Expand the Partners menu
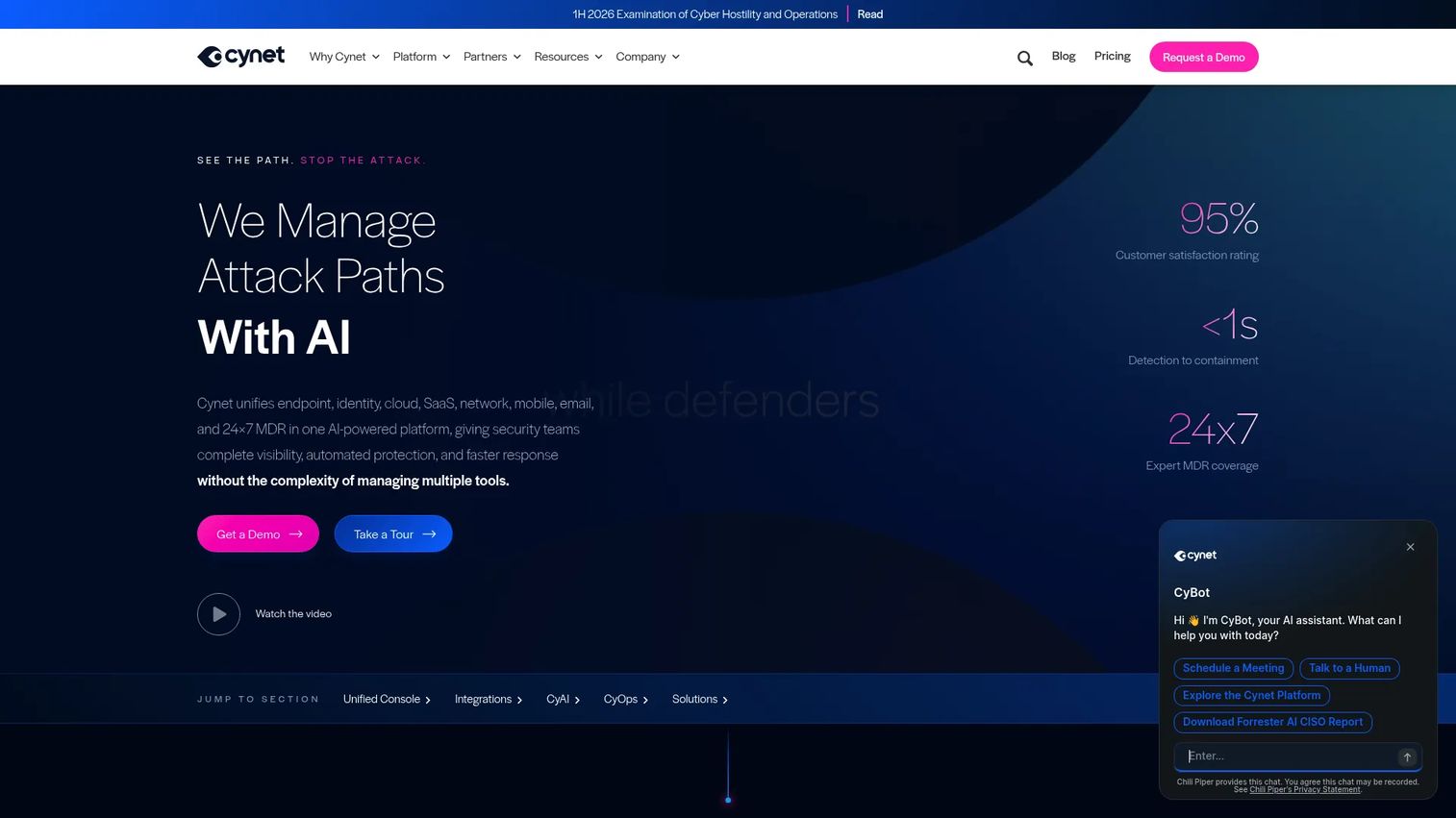This screenshot has height=818, width=1456. (492, 57)
